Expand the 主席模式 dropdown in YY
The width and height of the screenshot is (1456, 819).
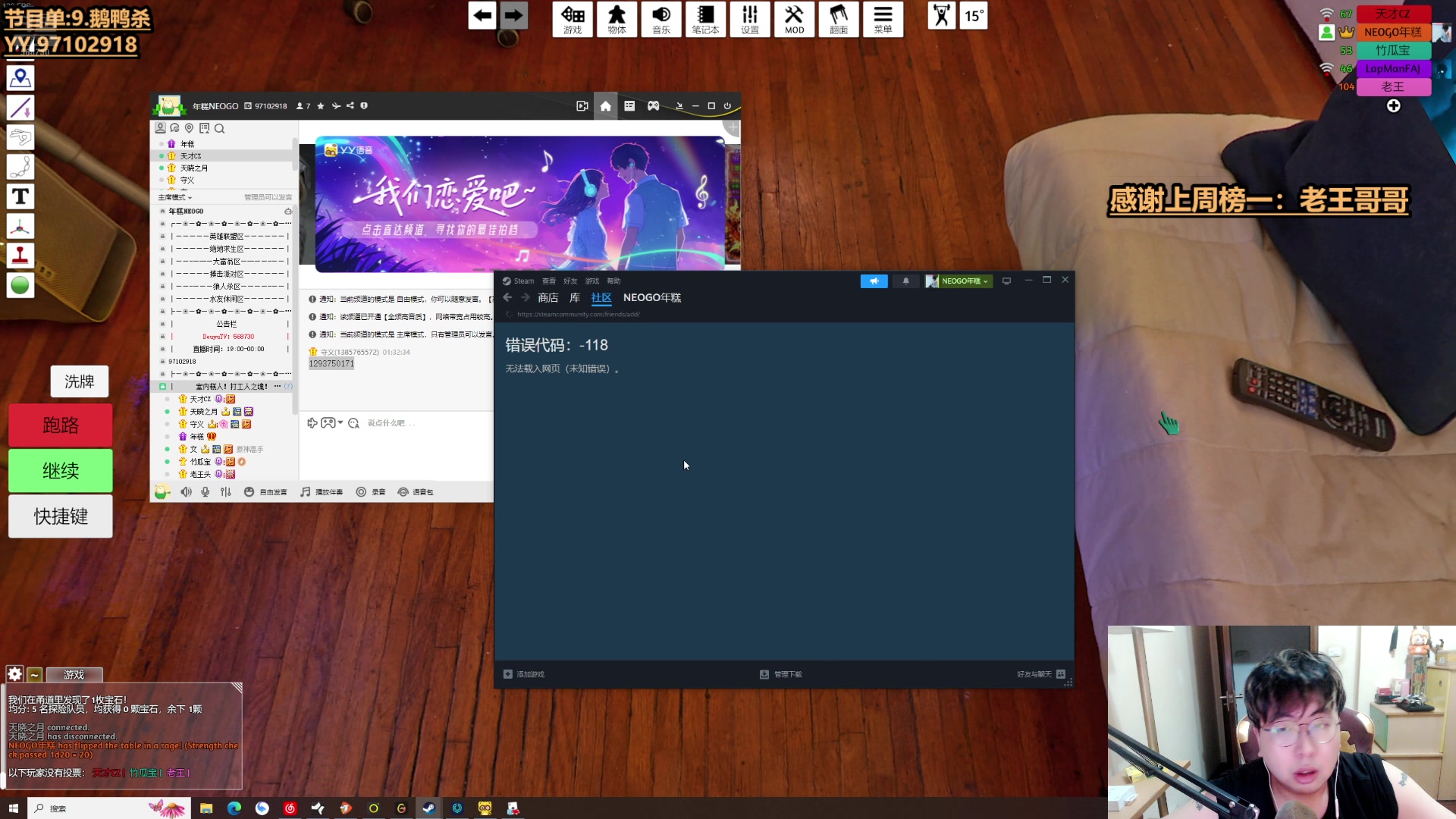175,198
